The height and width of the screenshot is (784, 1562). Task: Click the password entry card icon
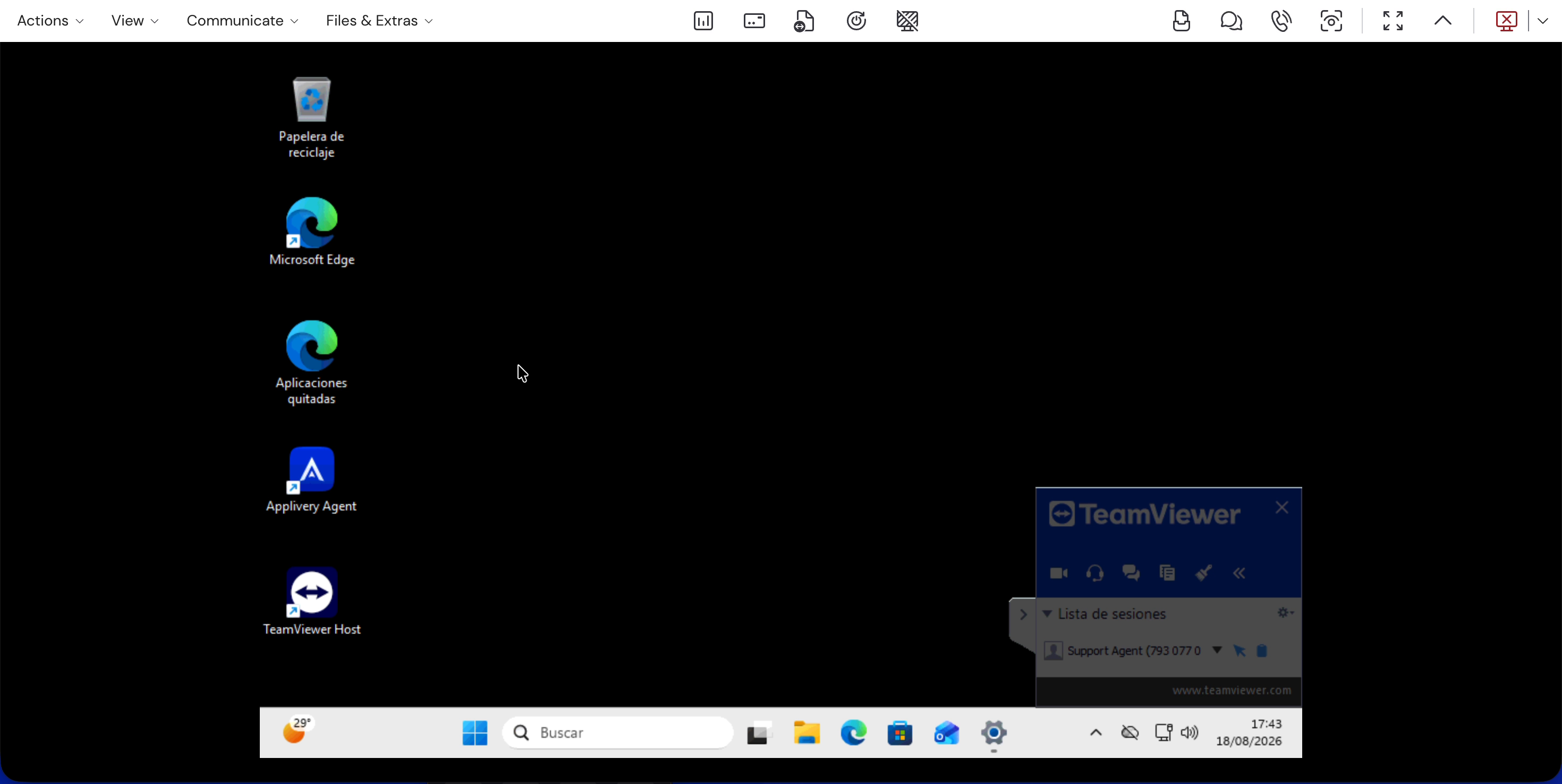coord(754,21)
